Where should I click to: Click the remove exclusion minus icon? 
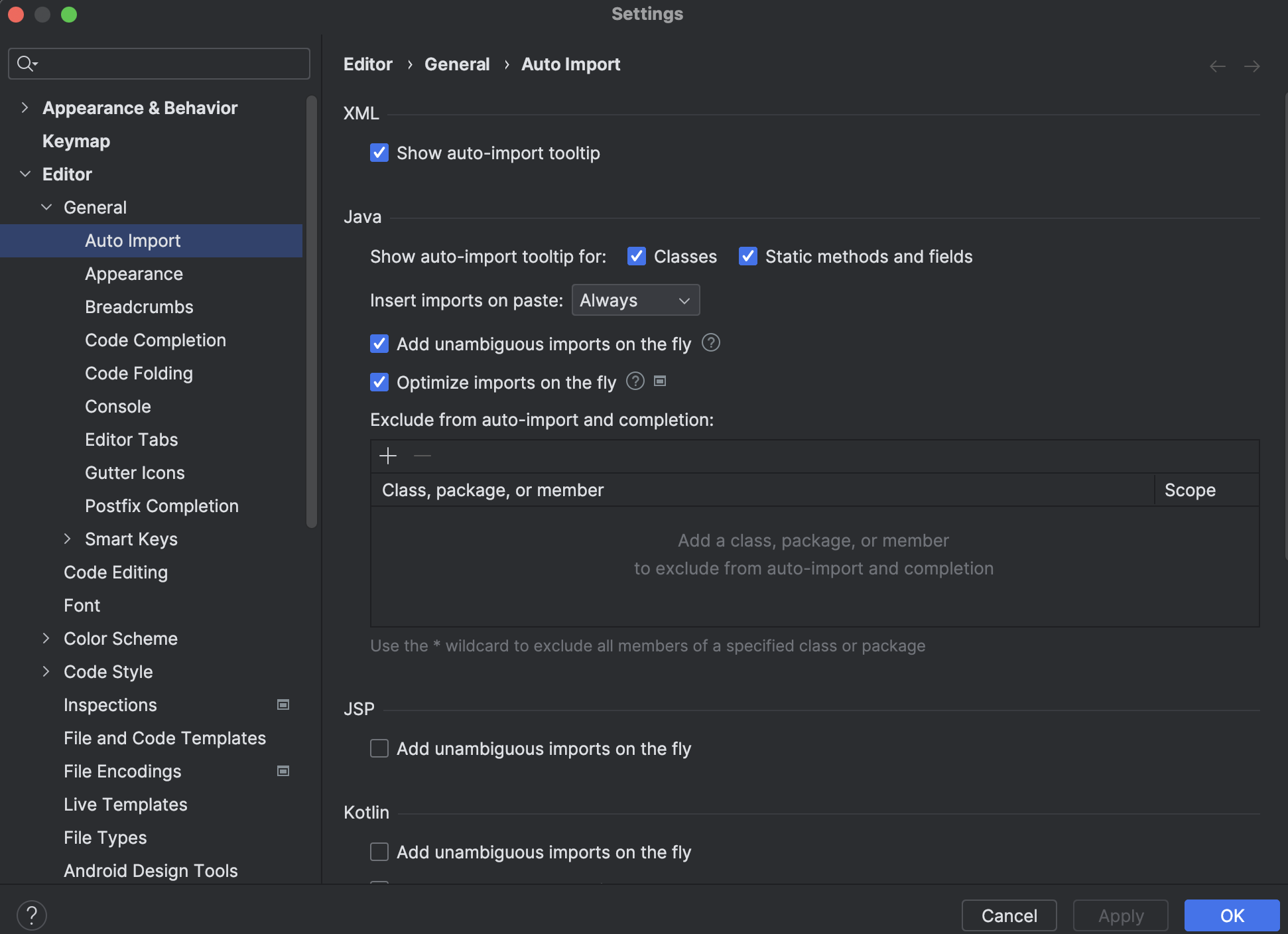tap(422, 456)
